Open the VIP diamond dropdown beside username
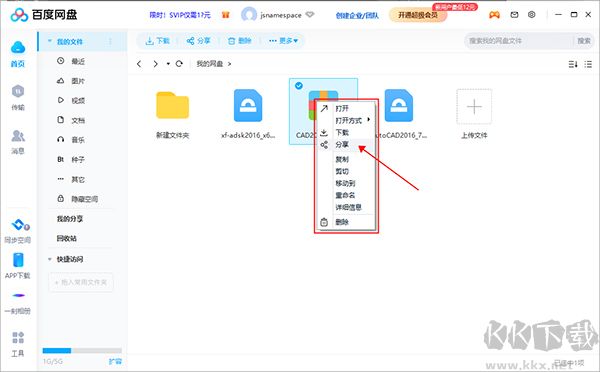The width and height of the screenshot is (600, 372). click(310, 15)
